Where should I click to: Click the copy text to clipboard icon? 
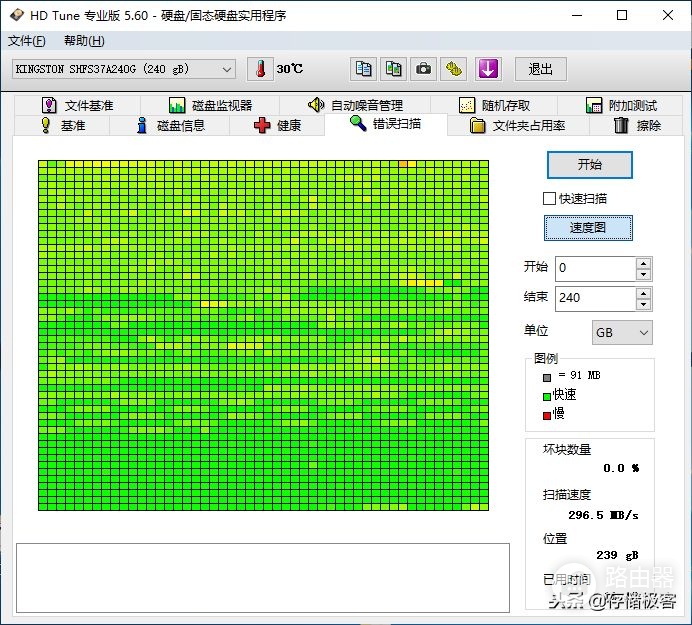363,69
